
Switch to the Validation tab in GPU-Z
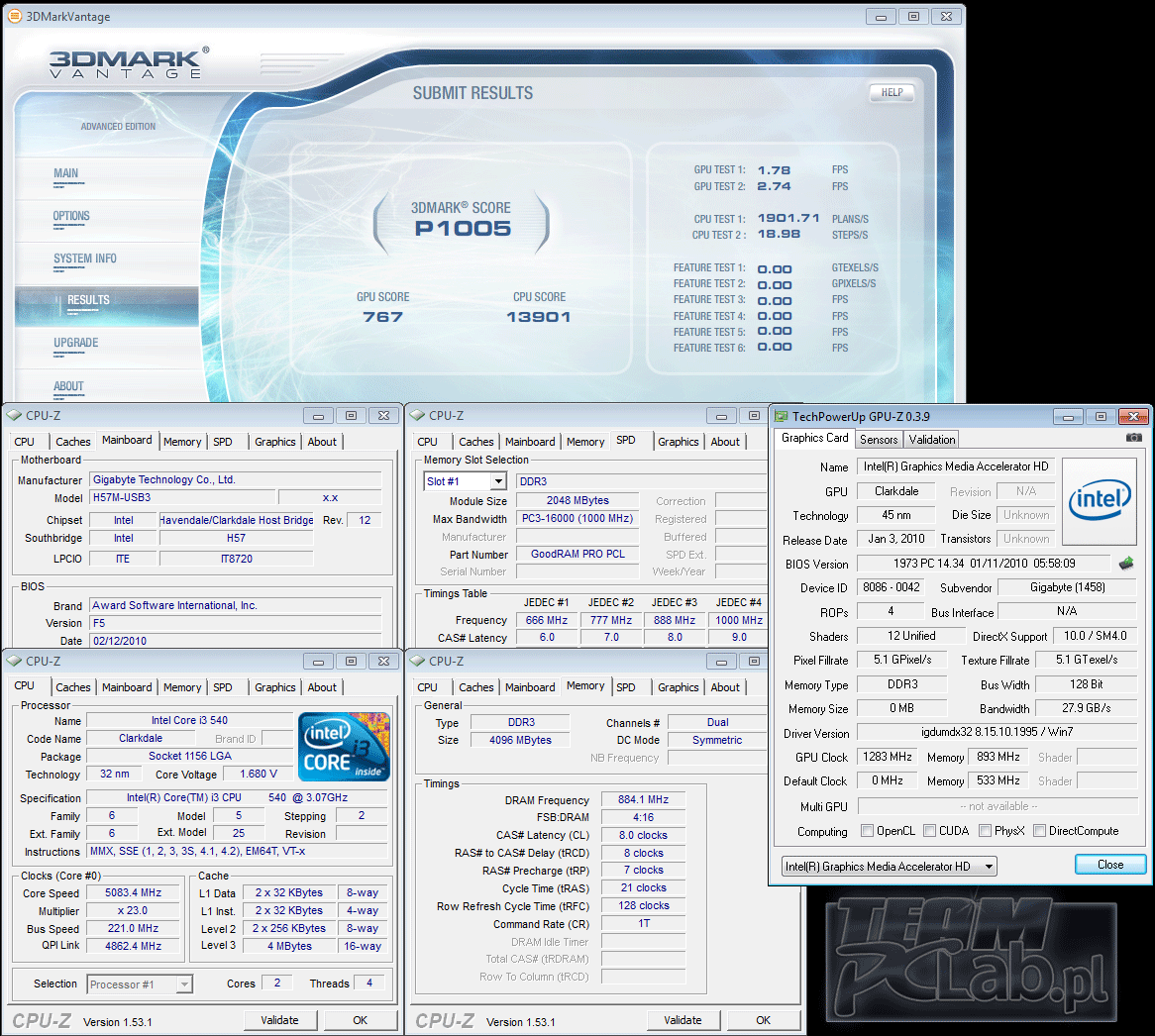(932, 440)
